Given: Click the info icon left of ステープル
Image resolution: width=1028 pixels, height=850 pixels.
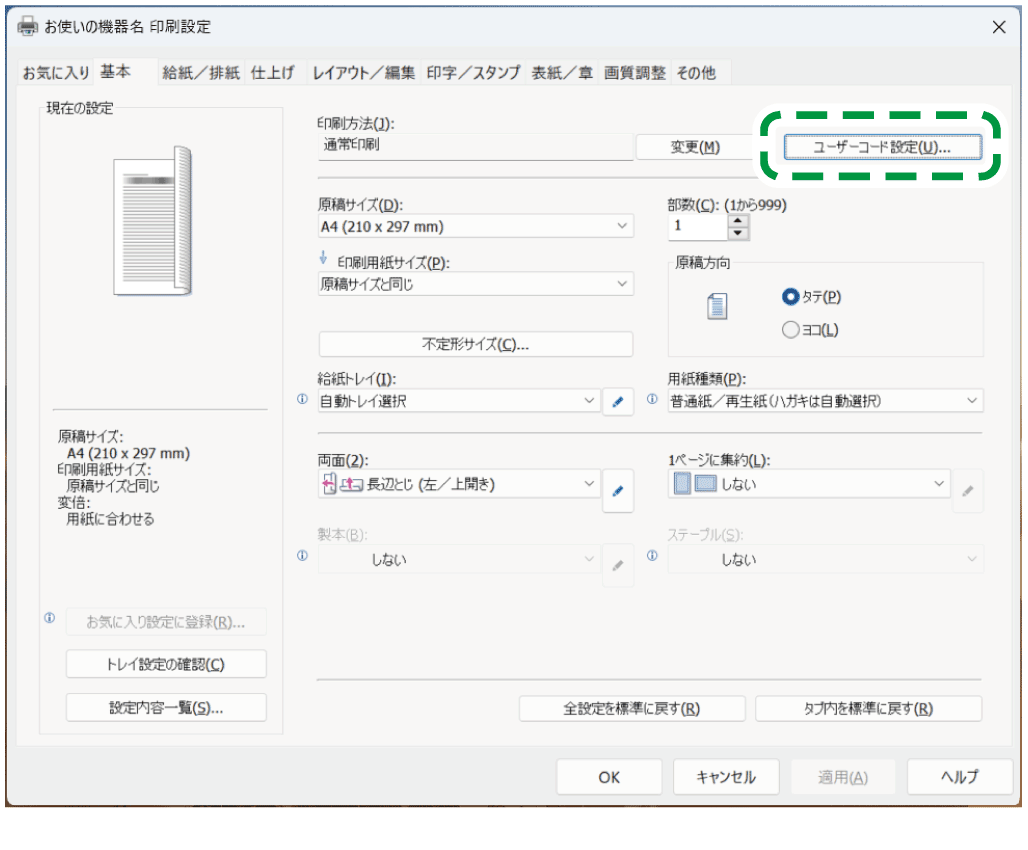Looking at the screenshot, I should tap(652, 557).
